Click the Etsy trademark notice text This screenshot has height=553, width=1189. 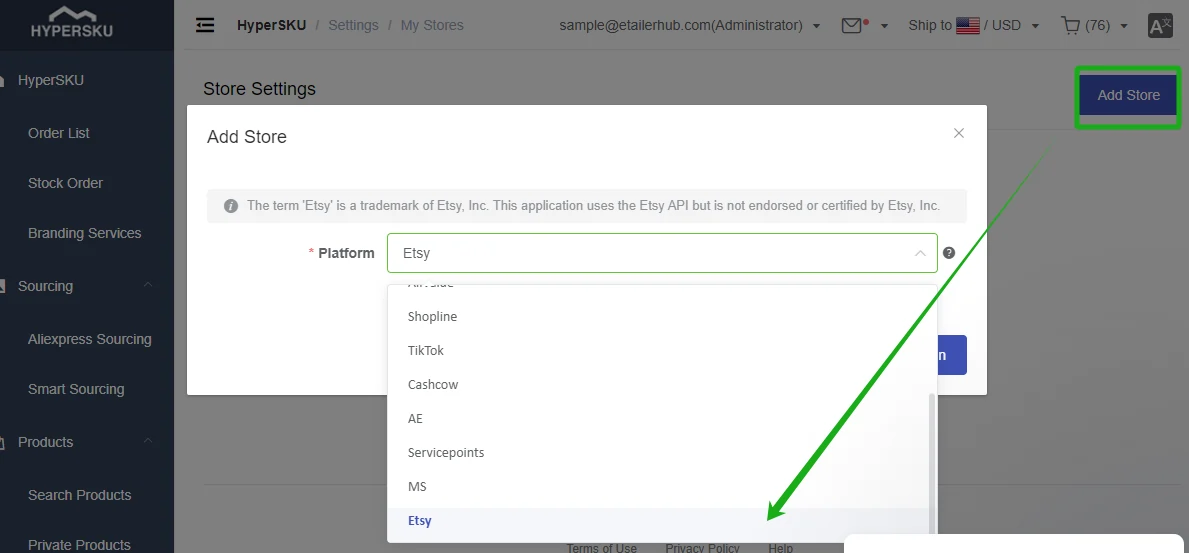tap(593, 206)
